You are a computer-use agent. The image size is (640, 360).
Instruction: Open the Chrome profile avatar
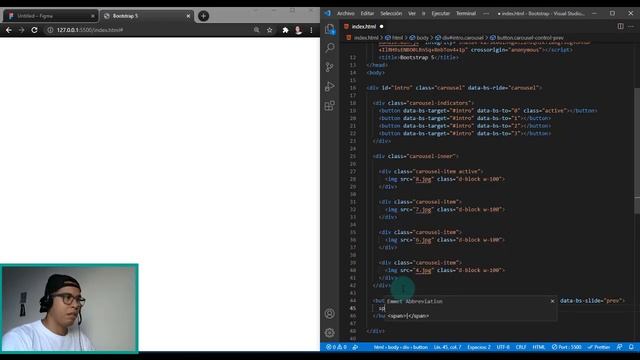click(x=298, y=30)
